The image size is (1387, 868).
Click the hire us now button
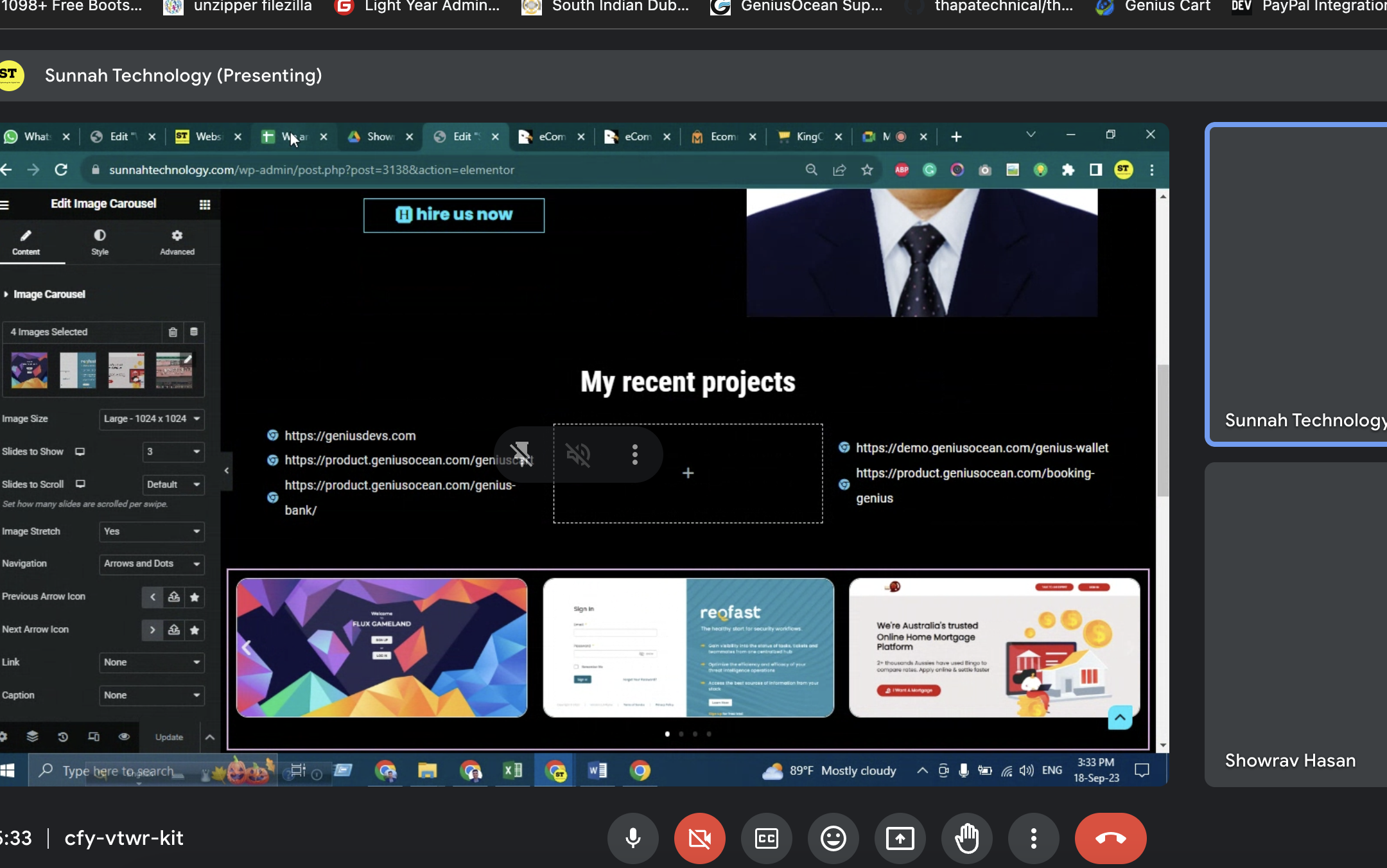[x=454, y=215]
